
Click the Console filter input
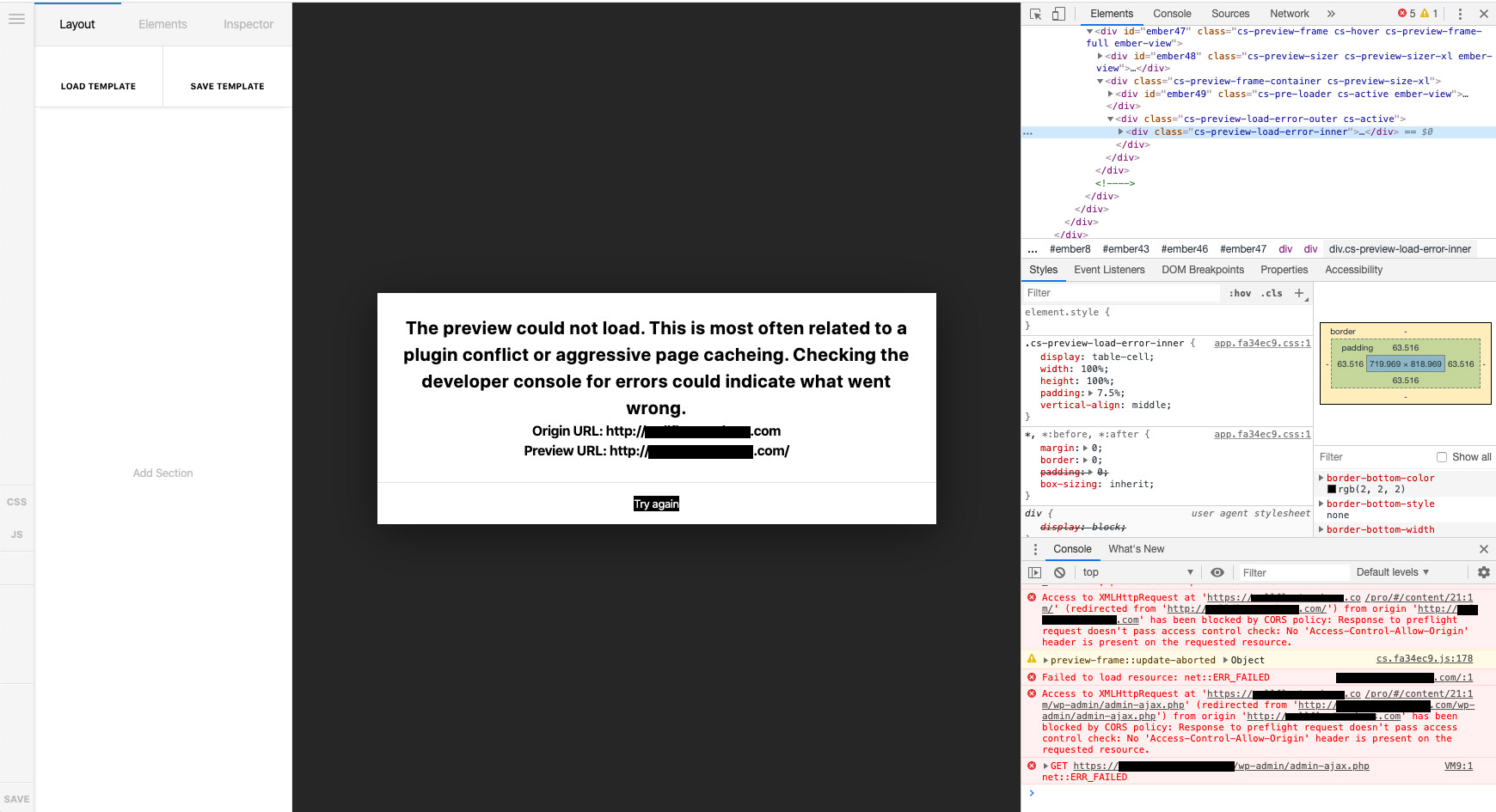1293,572
